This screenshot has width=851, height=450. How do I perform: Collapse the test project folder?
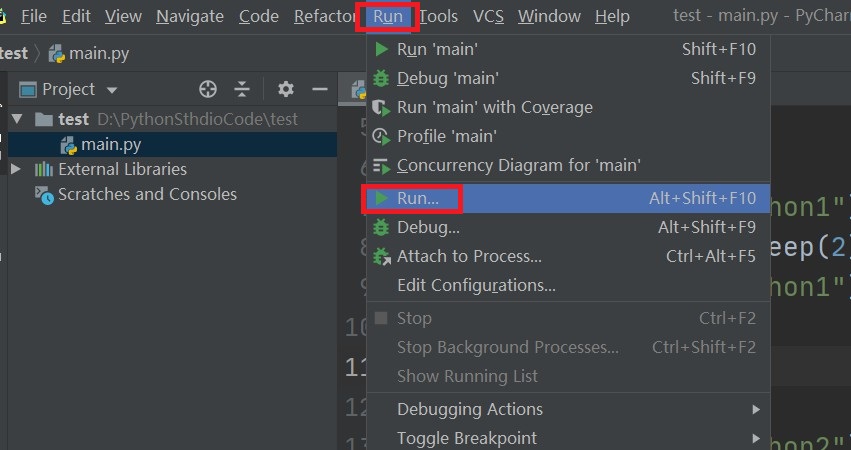point(17,119)
